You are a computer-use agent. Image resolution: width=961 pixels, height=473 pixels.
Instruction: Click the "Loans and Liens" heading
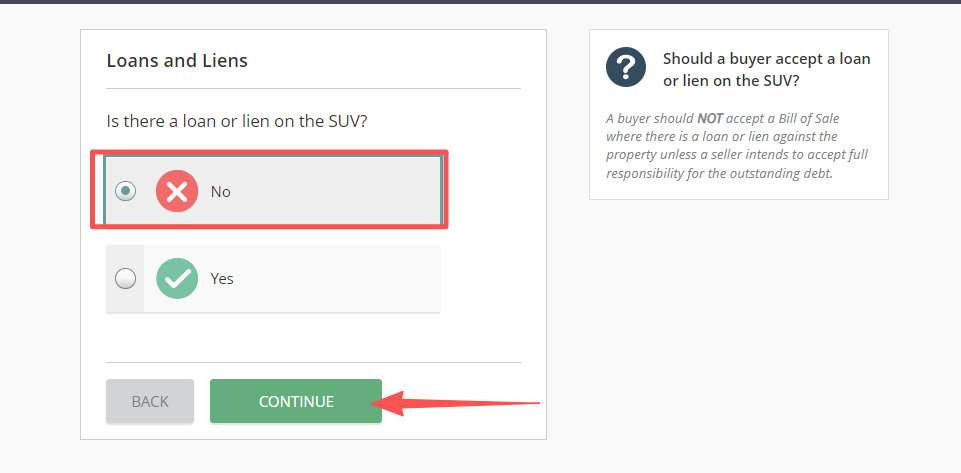[x=177, y=61]
